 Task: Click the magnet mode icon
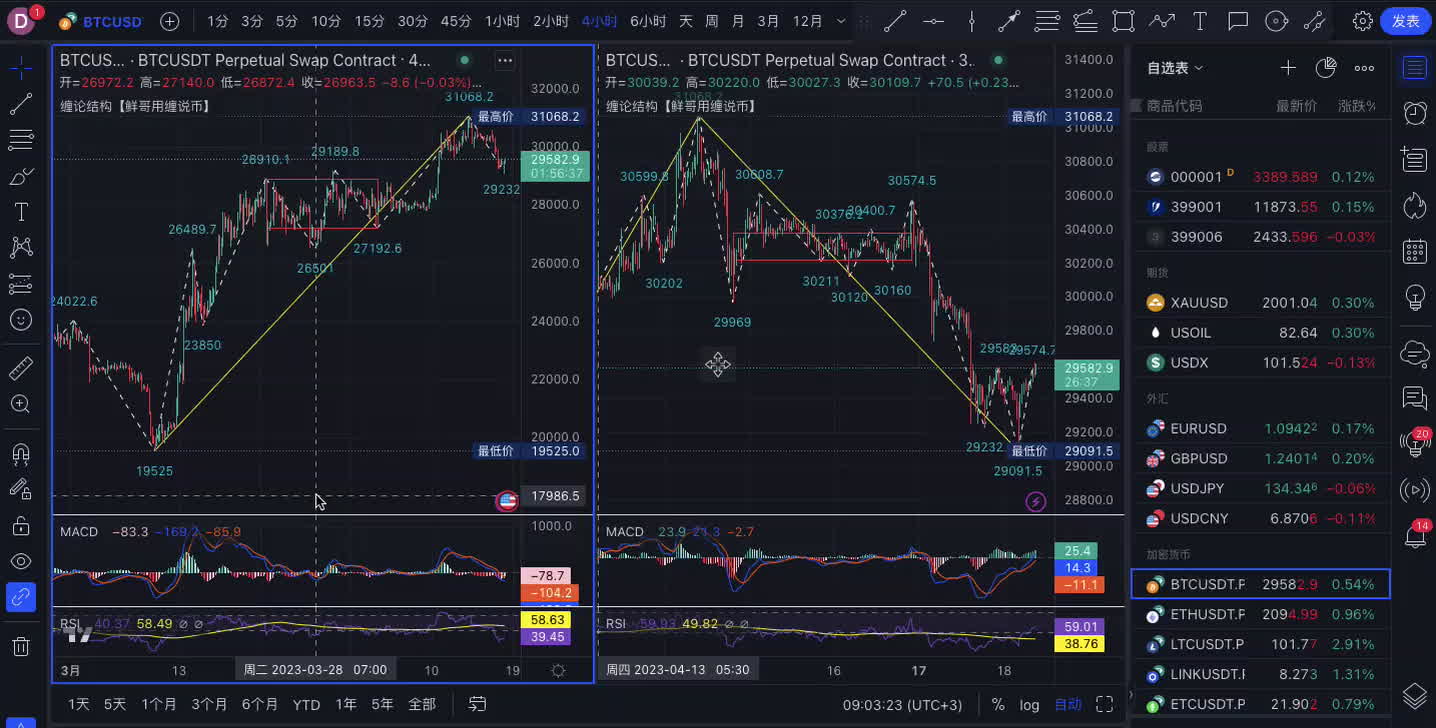click(x=20, y=454)
